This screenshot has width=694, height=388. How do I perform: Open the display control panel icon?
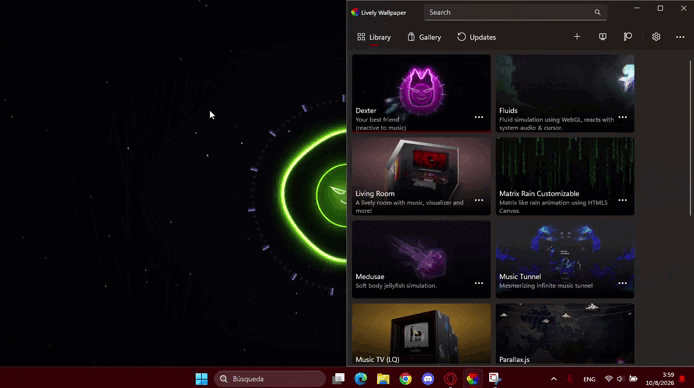click(x=628, y=37)
